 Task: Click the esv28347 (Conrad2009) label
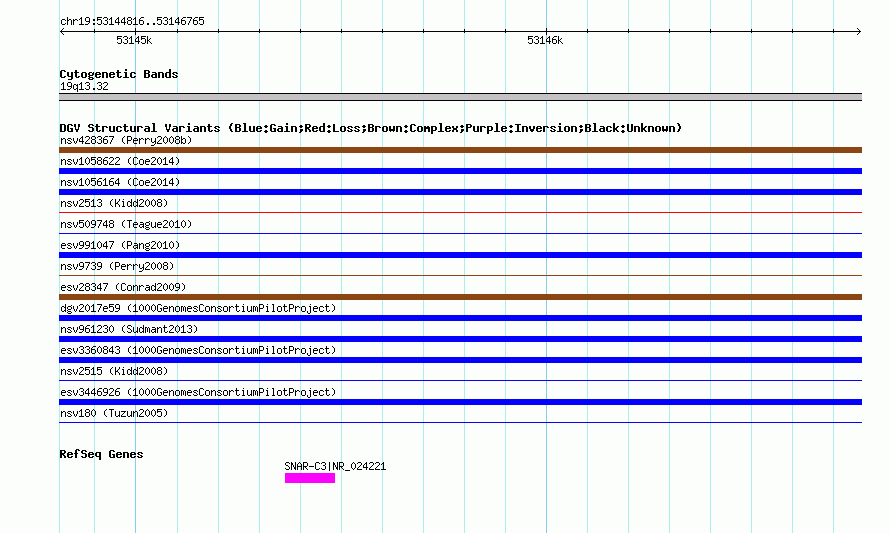coord(123,287)
